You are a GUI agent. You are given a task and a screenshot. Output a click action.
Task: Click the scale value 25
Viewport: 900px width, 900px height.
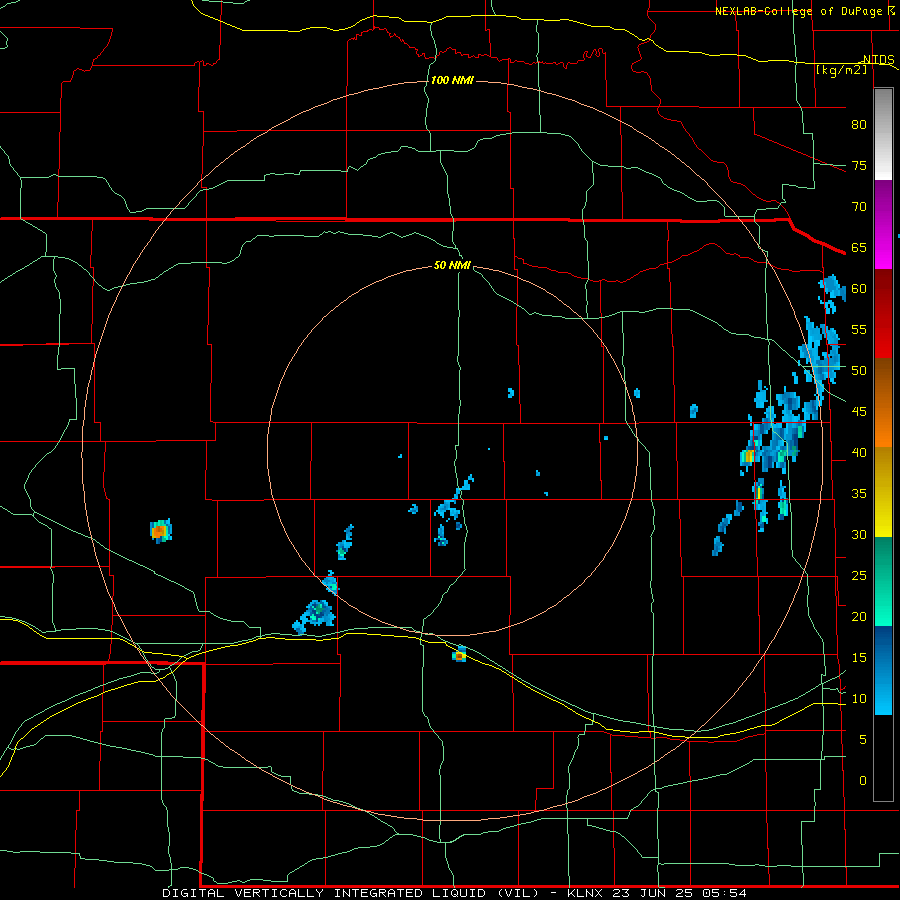(859, 576)
